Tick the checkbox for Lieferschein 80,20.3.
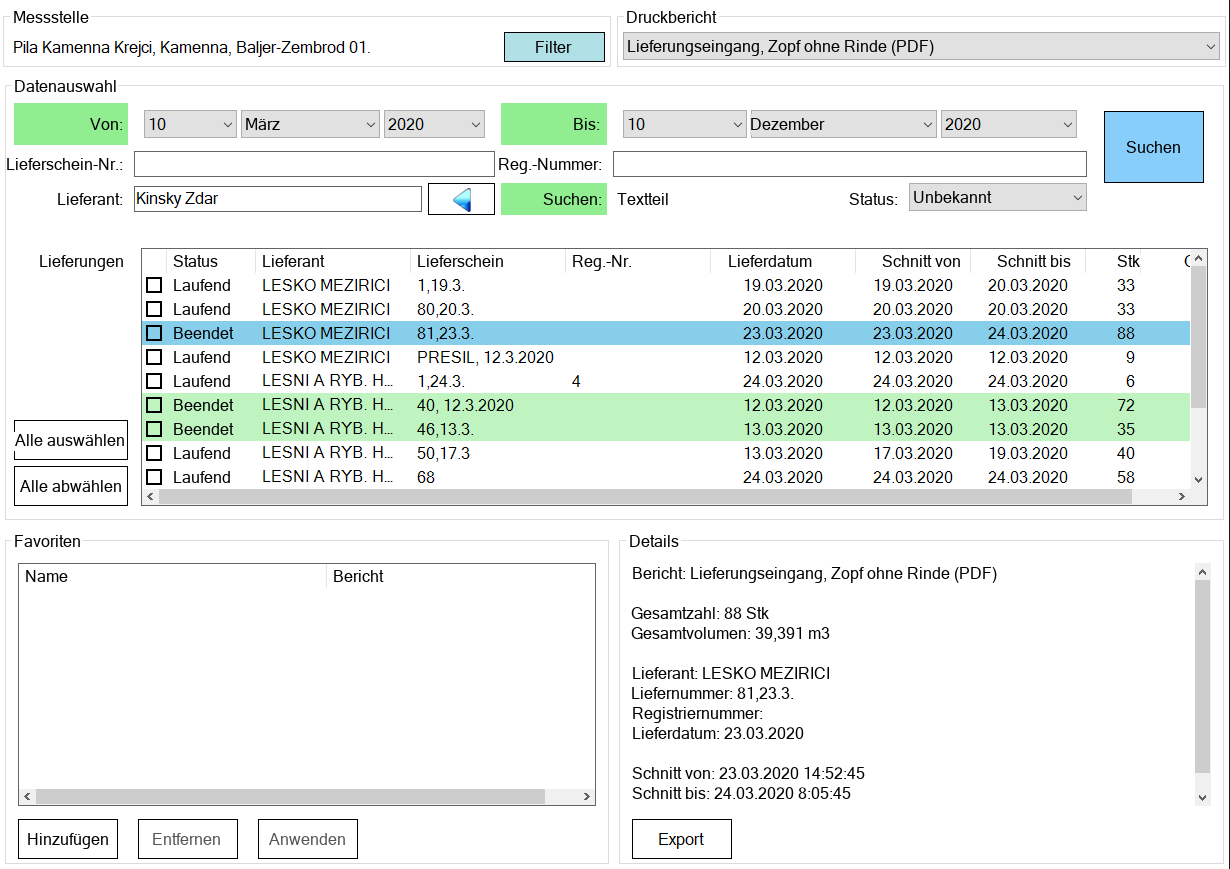This screenshot has height=869, width=1230. click(154, 309)
